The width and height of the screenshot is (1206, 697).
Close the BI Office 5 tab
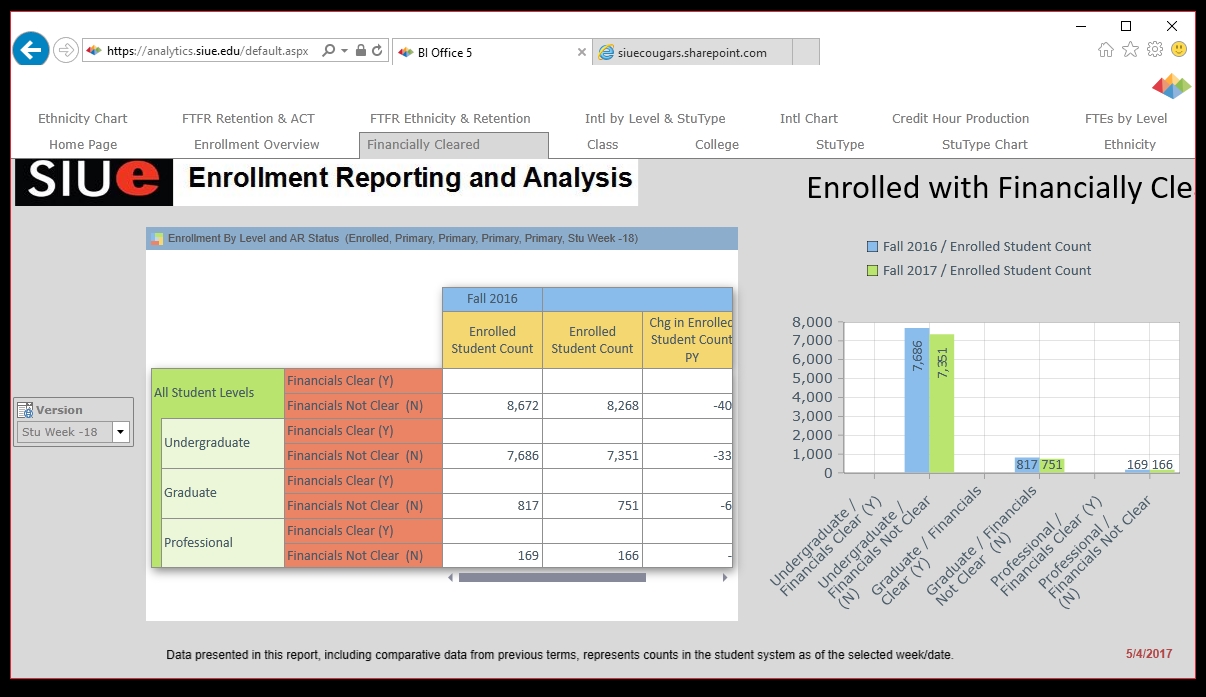tap(582, 52)
